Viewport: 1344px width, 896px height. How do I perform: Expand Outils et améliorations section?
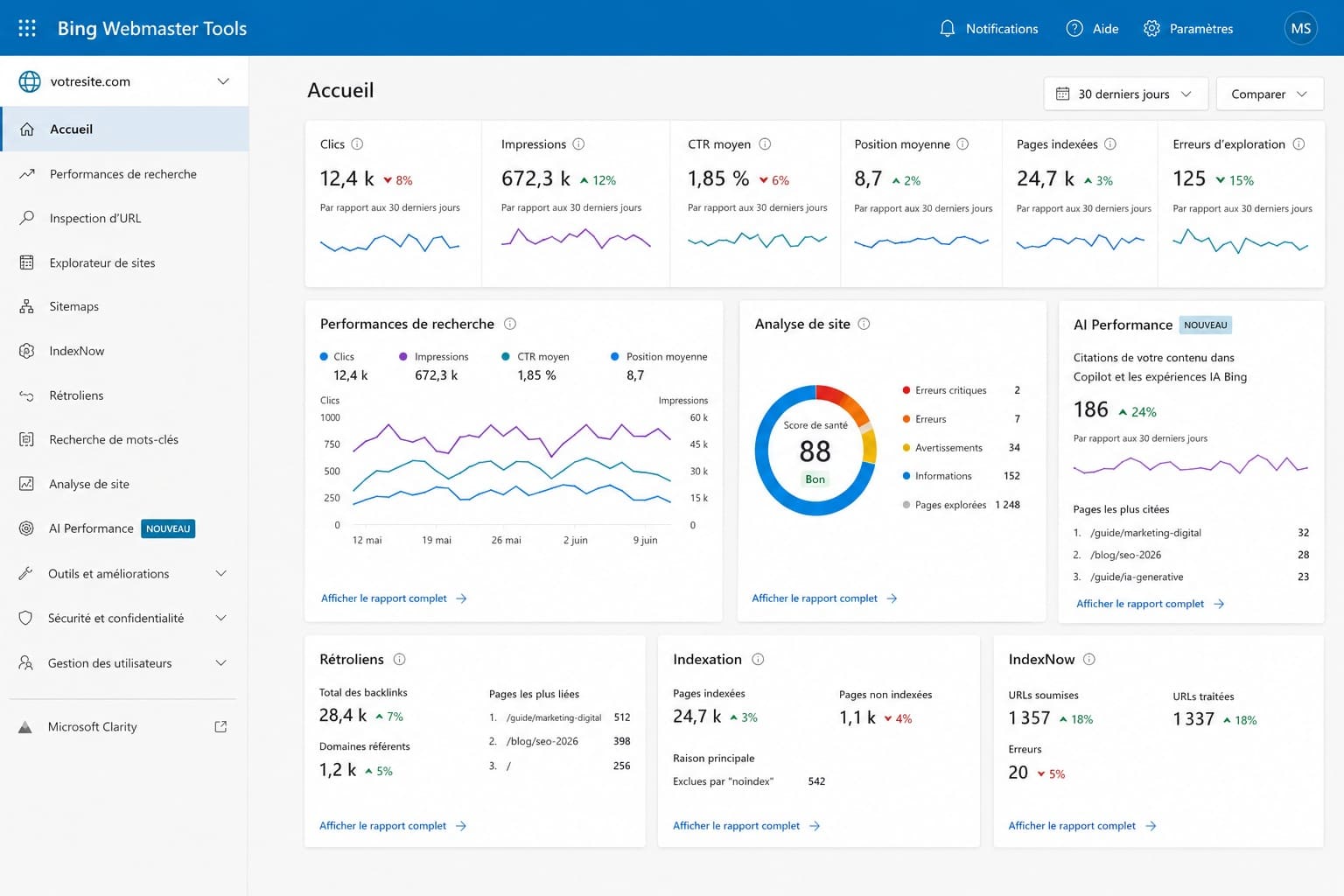coord(124,574)
